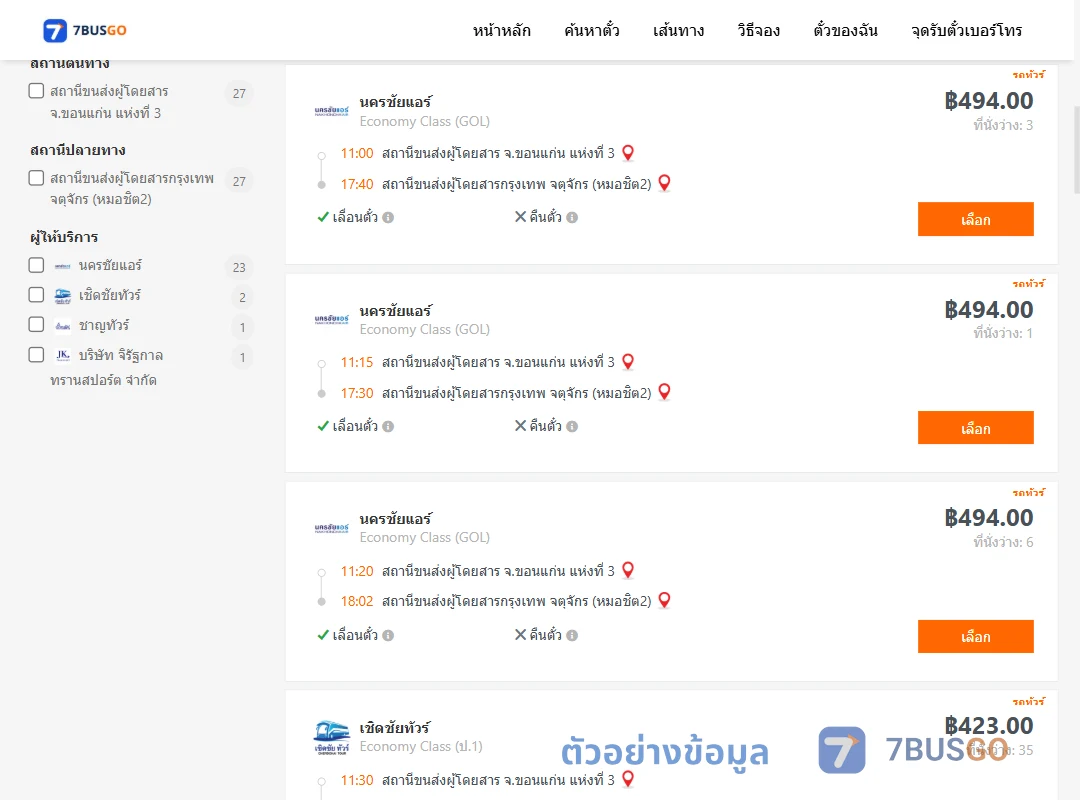Click 11:15 departure time text
Screen dimensions: 1080x800
(357, 362)
